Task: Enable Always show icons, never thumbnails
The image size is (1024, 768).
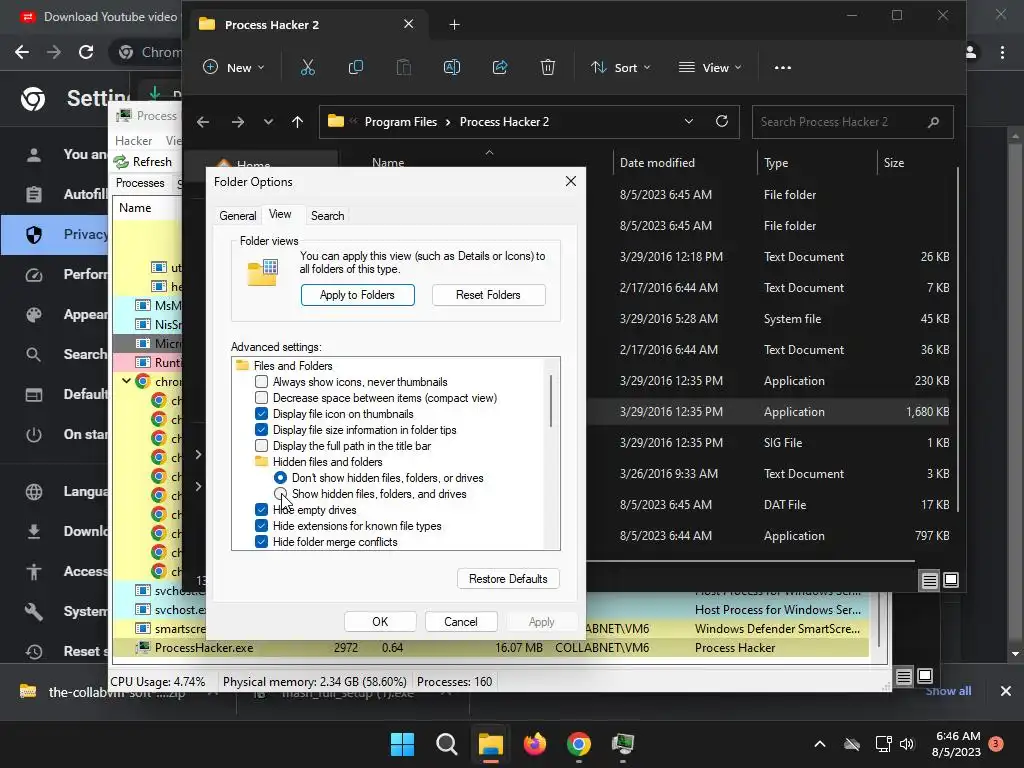Action: tap(261, 381)
